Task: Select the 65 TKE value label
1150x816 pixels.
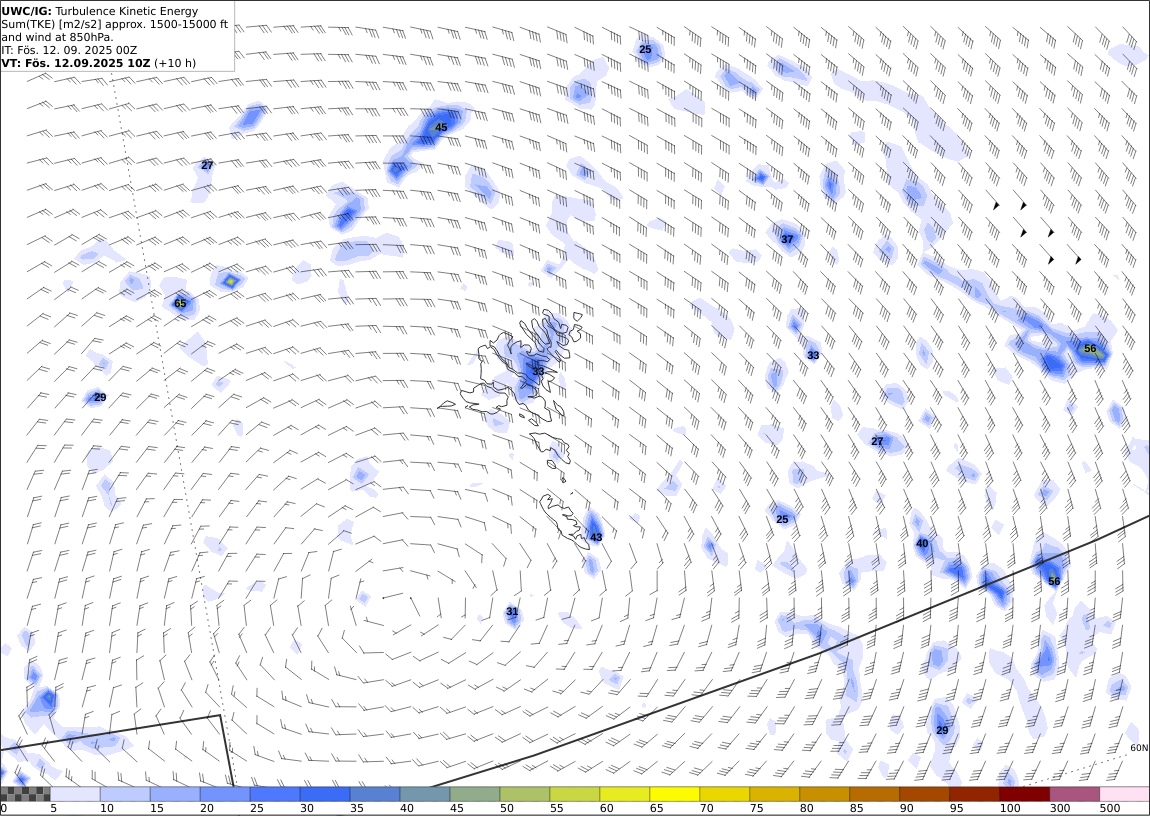Action: [x=180, y=303]
